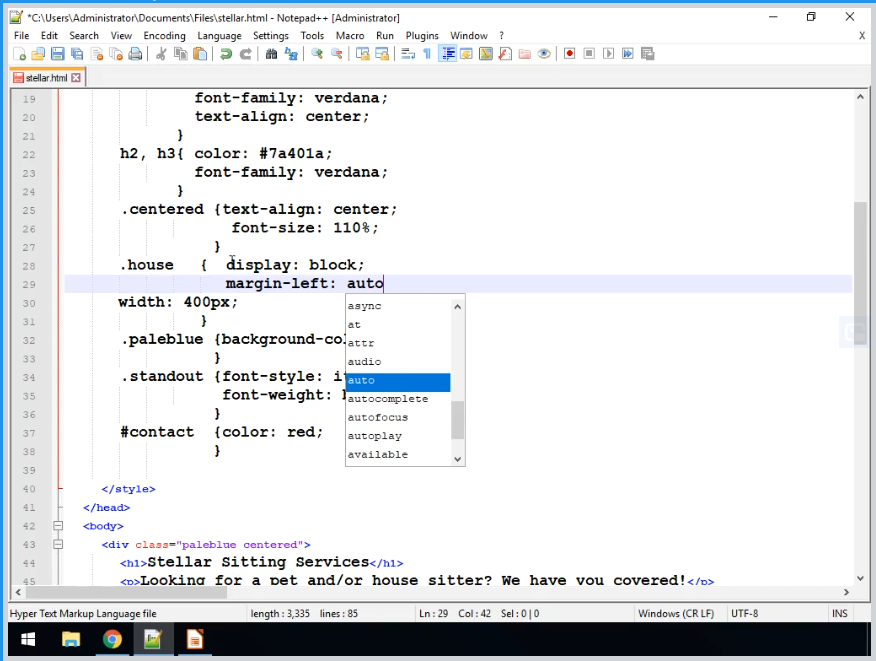The height and width of the screenshot is (661, 876).
Task: Open the Plugins menu
Action: (422, 35)
